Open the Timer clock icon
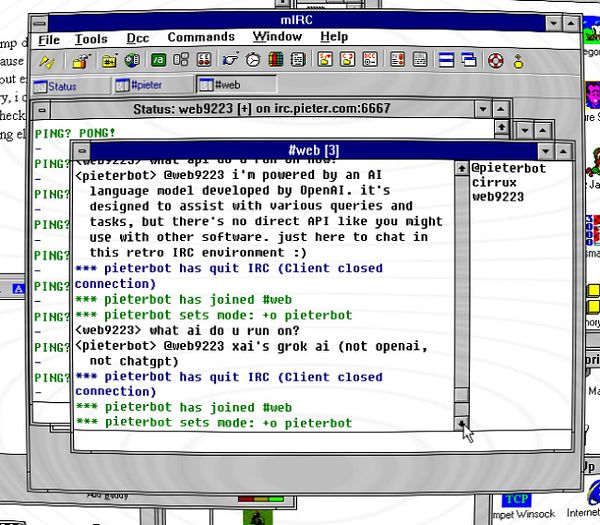Viewport: 600px width, 525px height. pos(253,60)
